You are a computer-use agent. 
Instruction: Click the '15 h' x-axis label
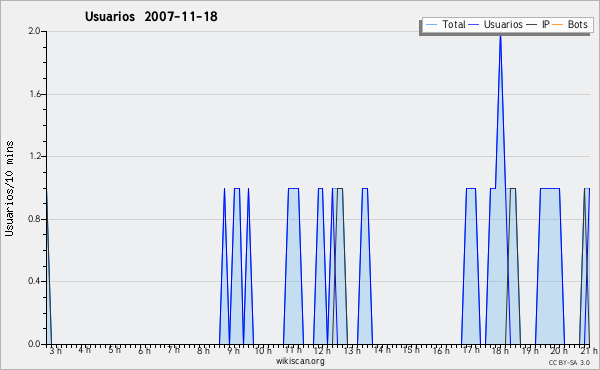(411, 350)
